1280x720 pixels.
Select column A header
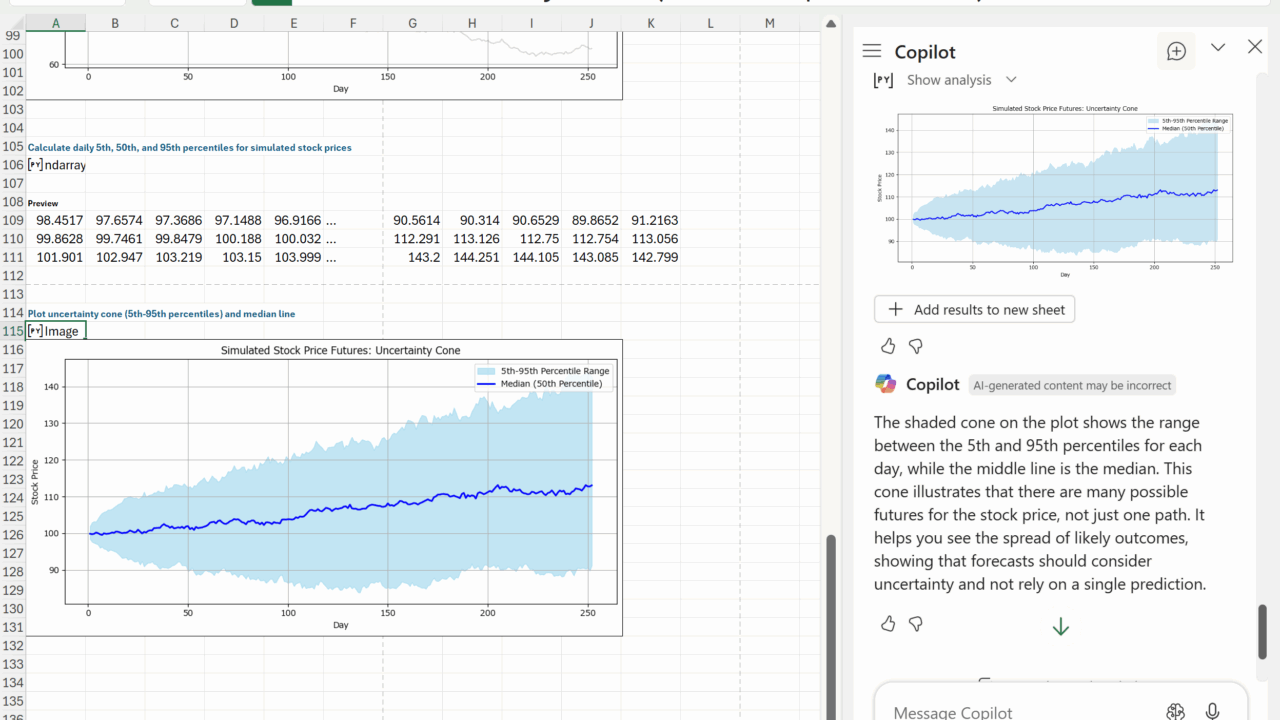click(x=55, y=23)
